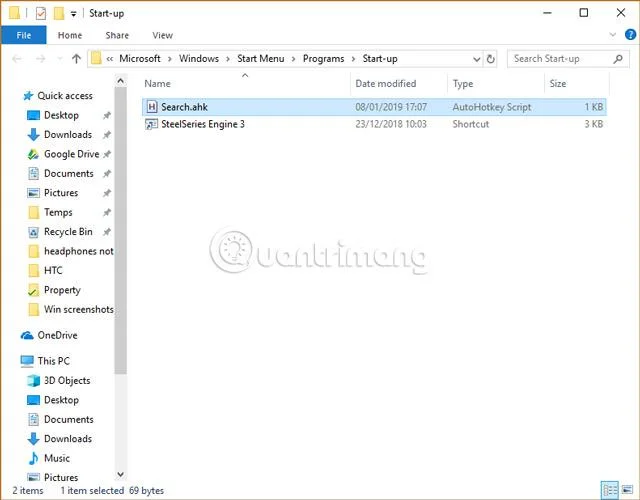The image size is (640, 500).
Task: Open Quick access in navigation pane
Action: tap(65, 96)
